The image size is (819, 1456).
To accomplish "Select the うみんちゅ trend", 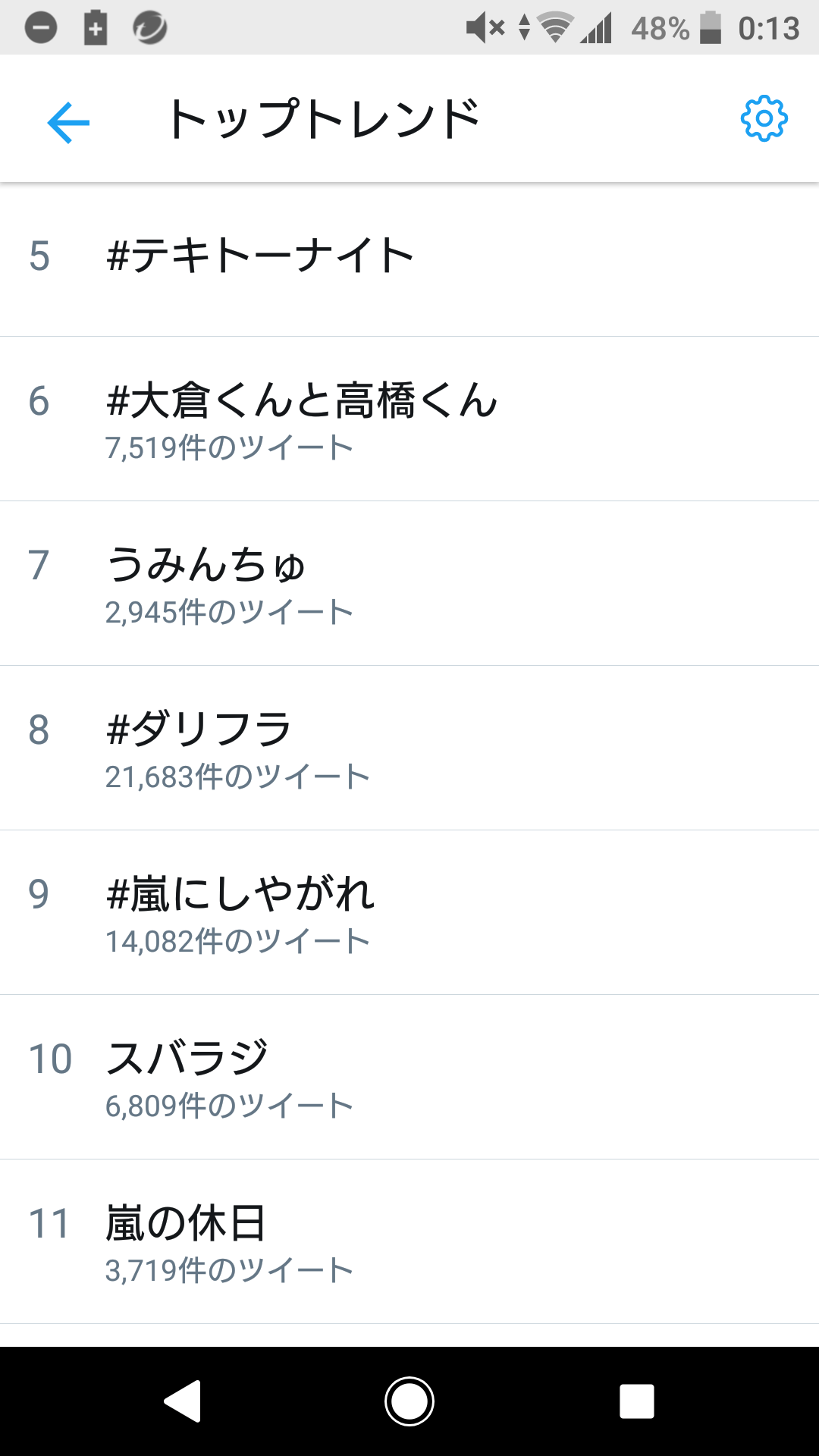I will tap(409, 583).
